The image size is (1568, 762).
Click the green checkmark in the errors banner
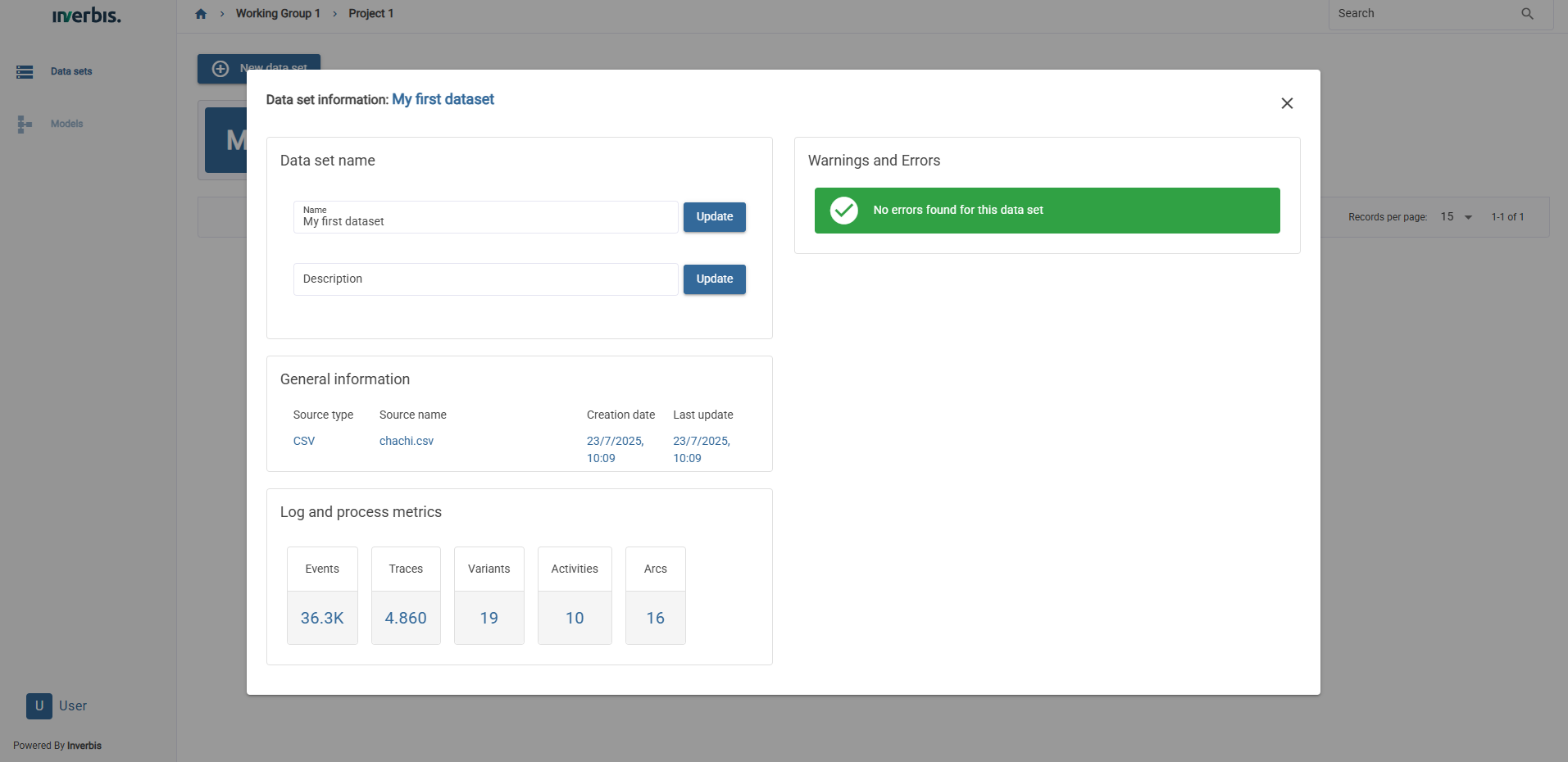coord(843,210)
